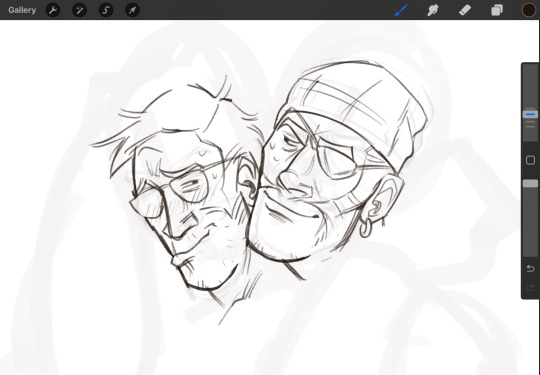
Task: Open the Adjustments magic wand menu
Action: [79, 10]
